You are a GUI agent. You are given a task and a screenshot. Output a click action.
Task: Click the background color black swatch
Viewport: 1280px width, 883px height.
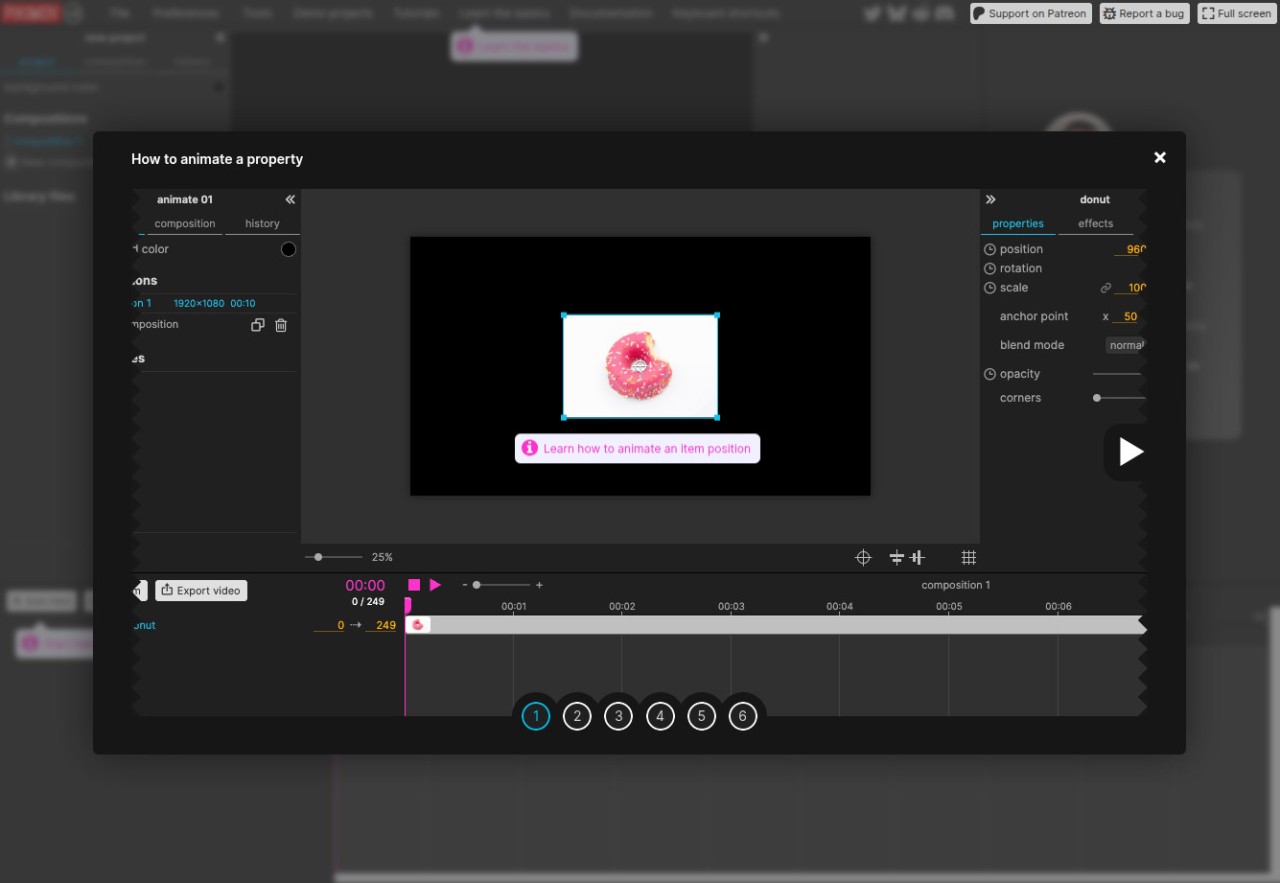pyautogui.click(x=288, y=250)
